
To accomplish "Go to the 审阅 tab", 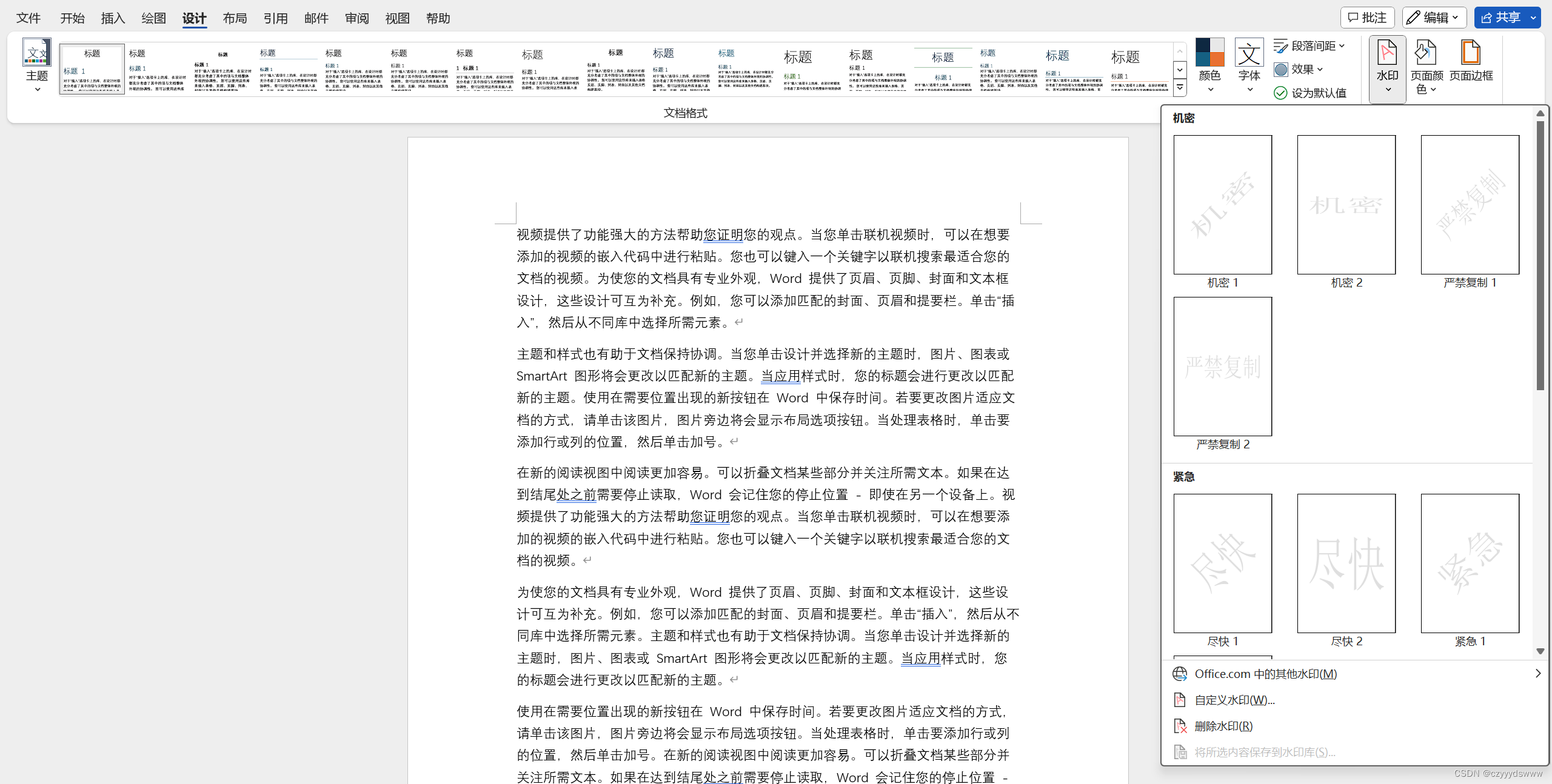I will [356, 18].
